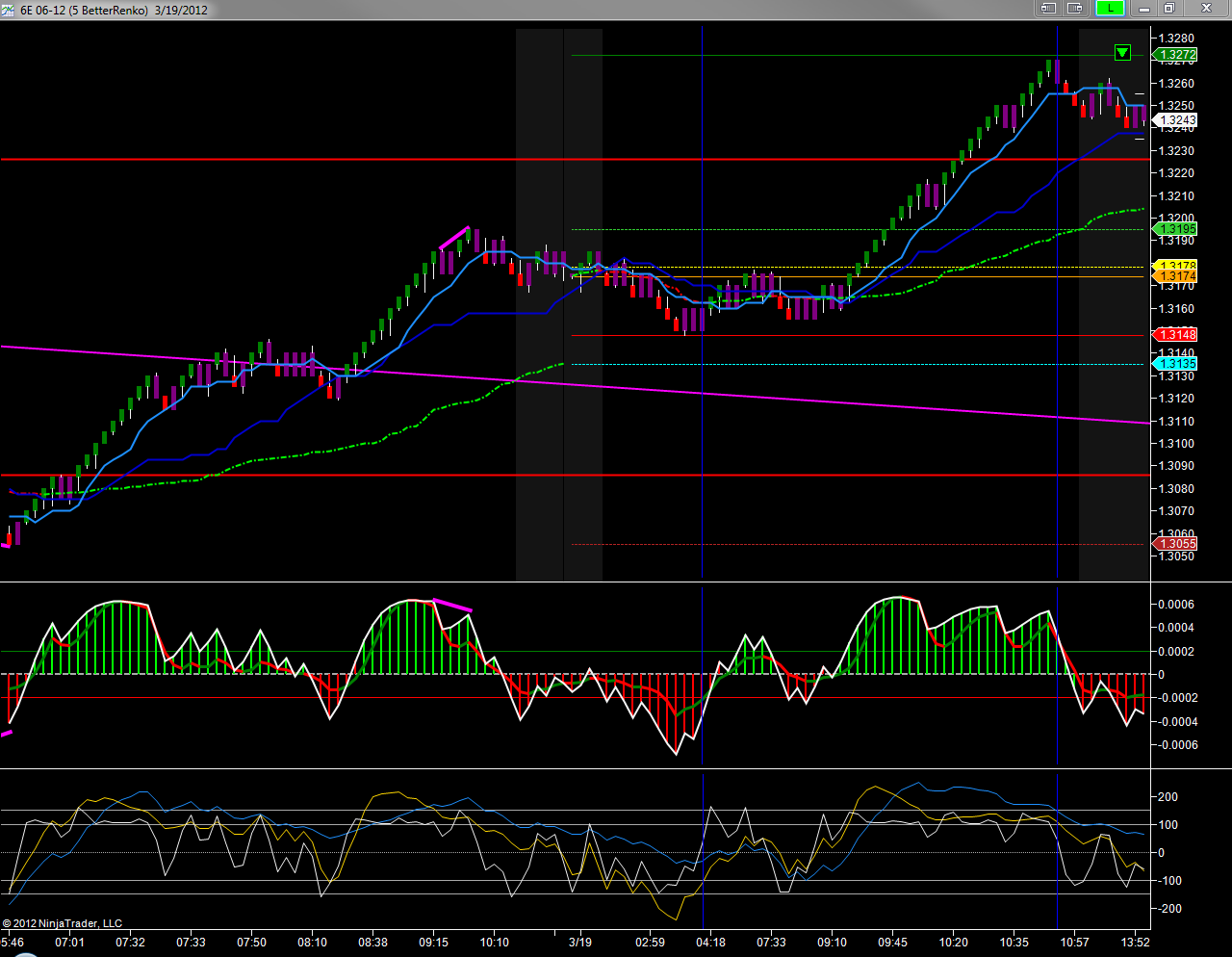This screenshot has height=957, width=1232.
Task: Click the left panel layout icon in the title bar
Action: point(1048,9)
